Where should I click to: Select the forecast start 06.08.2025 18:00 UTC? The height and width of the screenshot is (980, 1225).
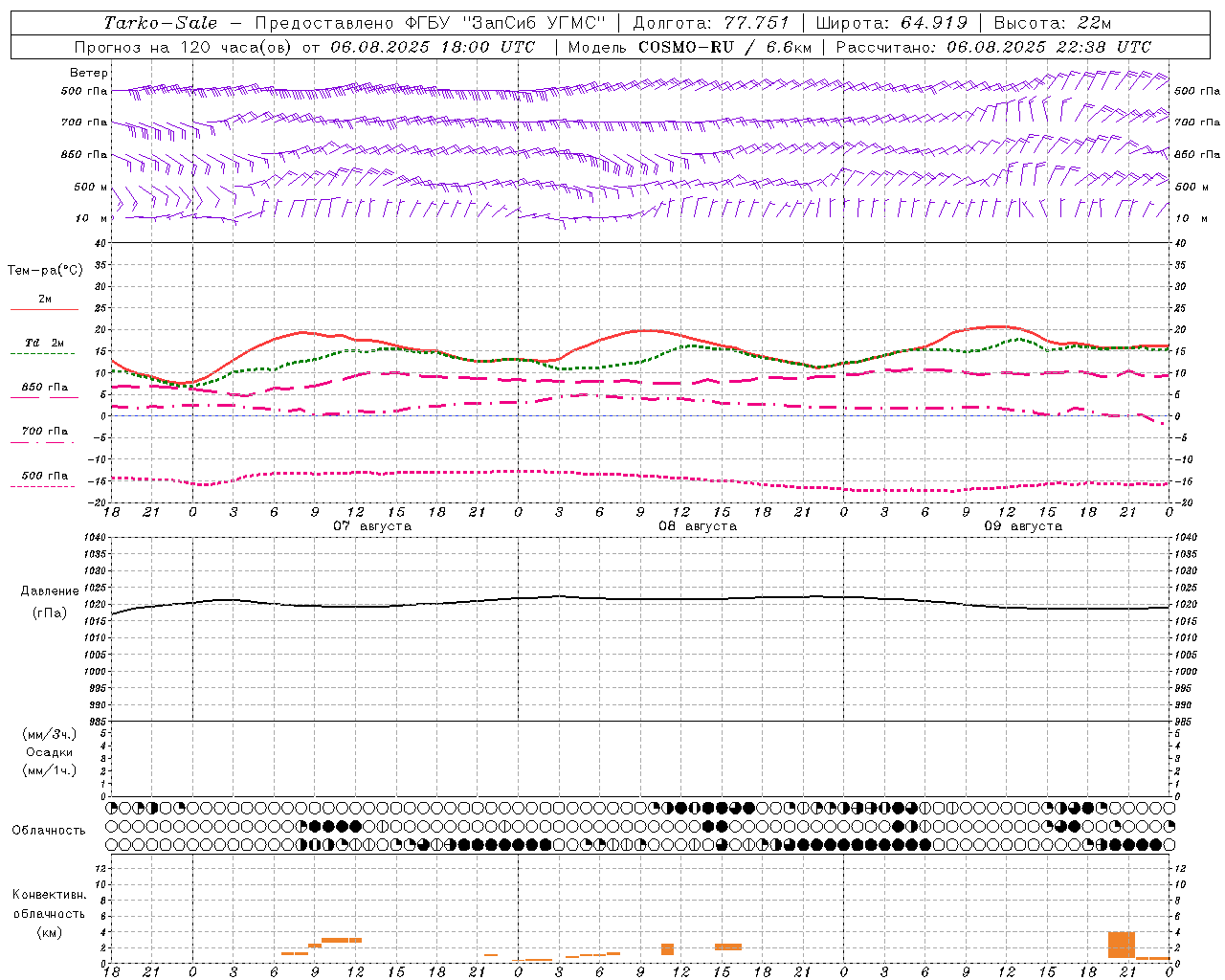[x=433, y=47]
